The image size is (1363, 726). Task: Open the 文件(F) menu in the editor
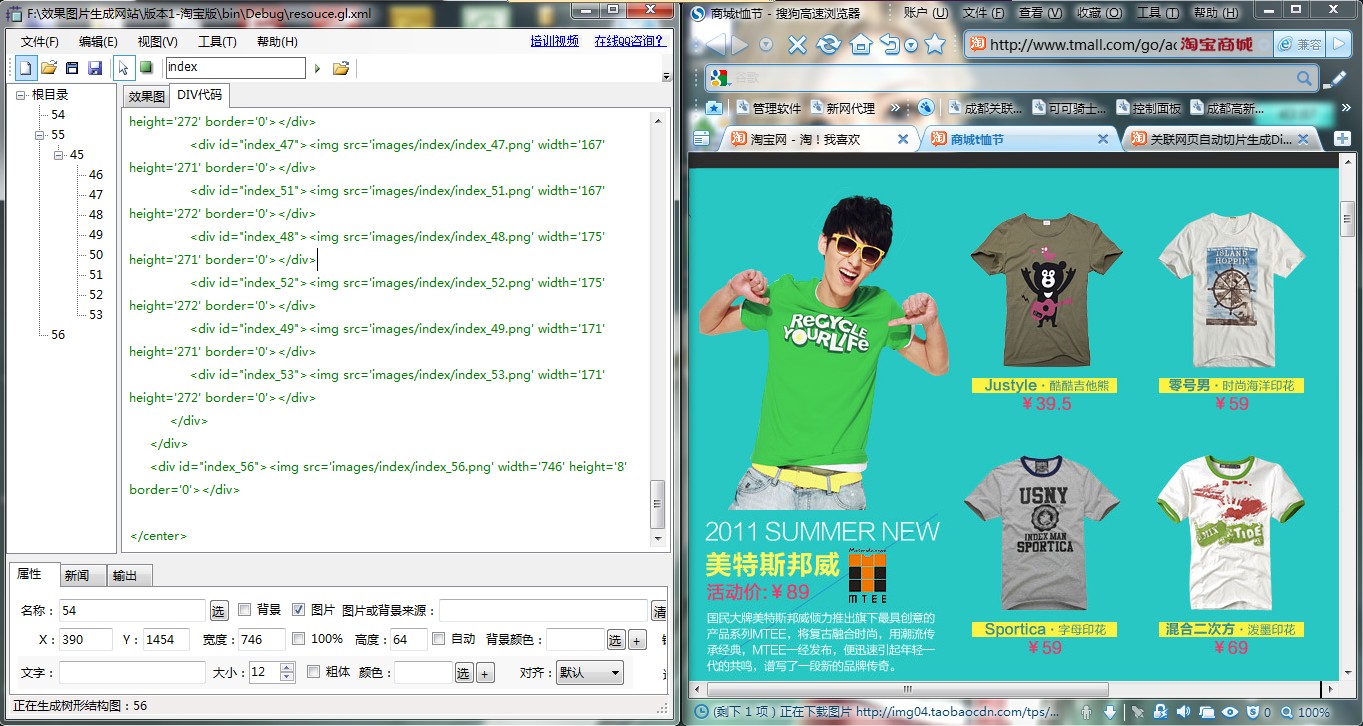pos(40,41)
